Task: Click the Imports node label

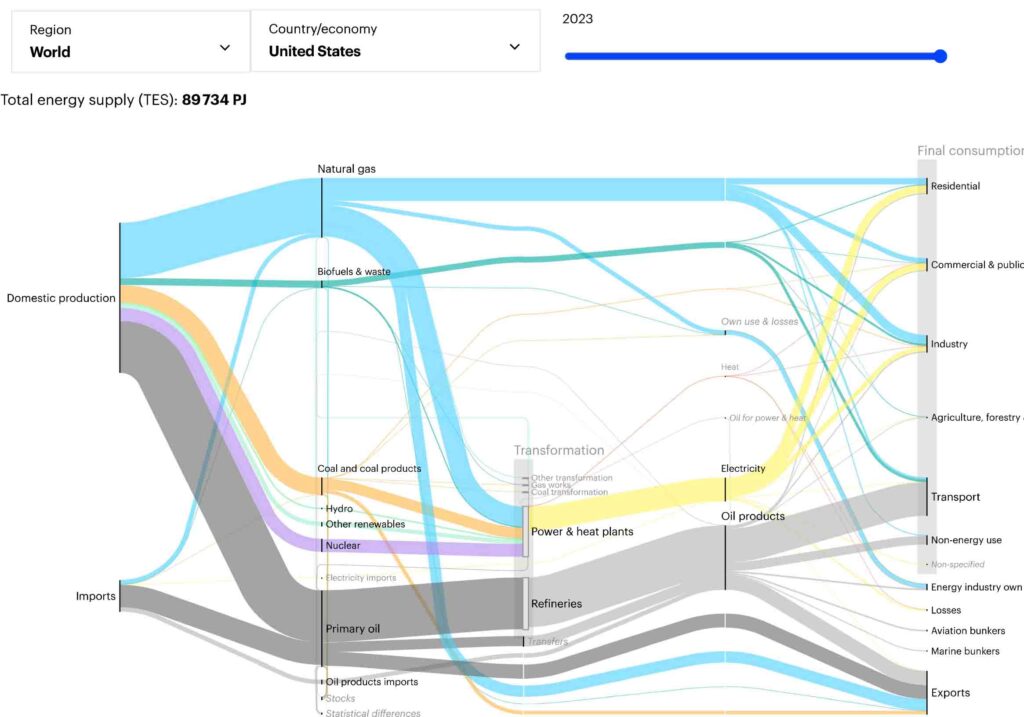Action: tap(96, 597)
